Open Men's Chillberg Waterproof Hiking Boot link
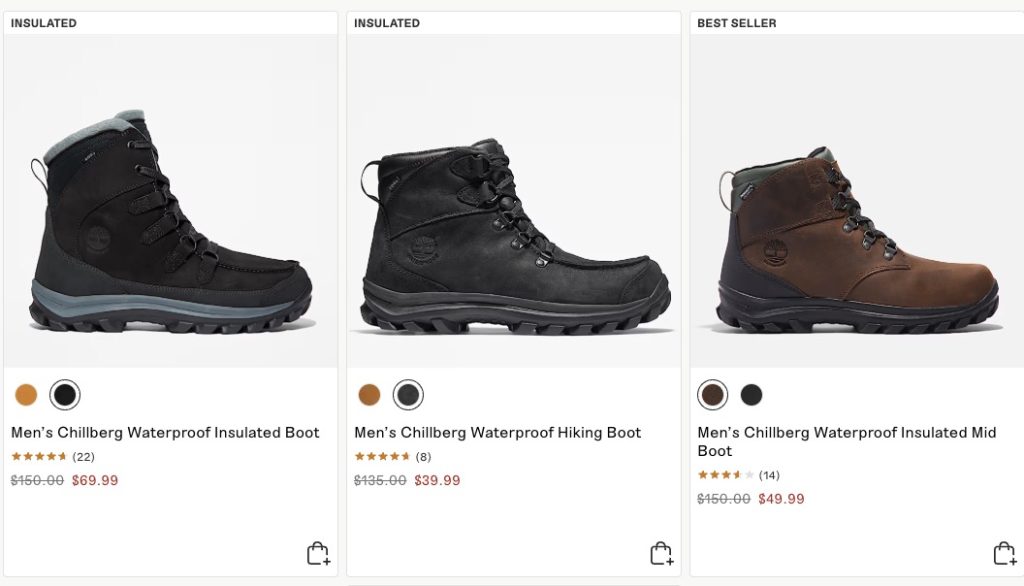 point(497,433)
